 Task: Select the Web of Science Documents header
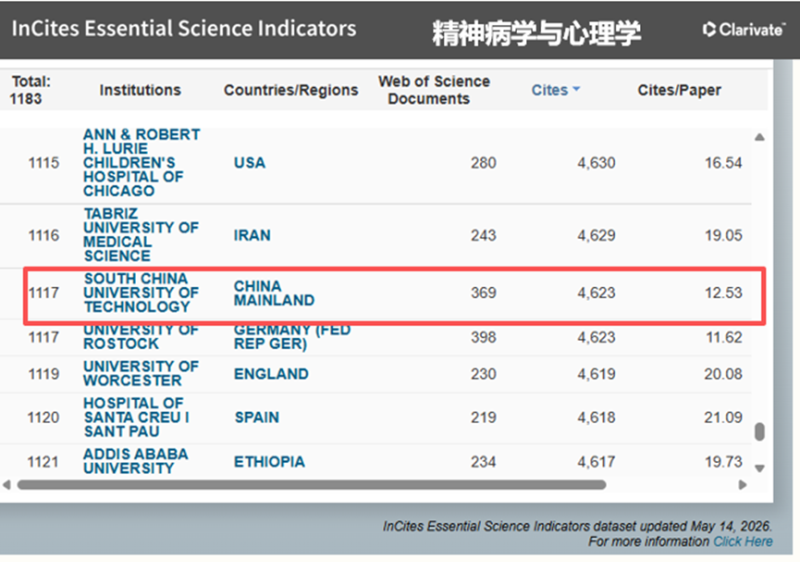(x=434, y=90)
